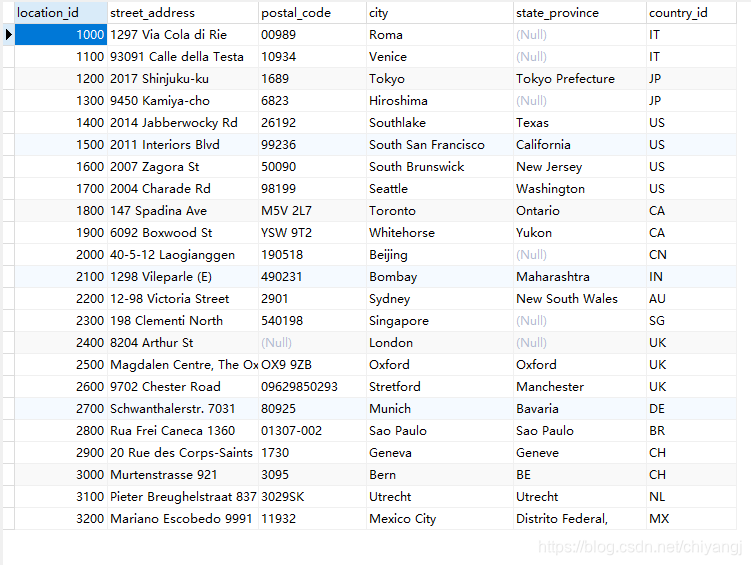Click country code NL

click(691, 497)
